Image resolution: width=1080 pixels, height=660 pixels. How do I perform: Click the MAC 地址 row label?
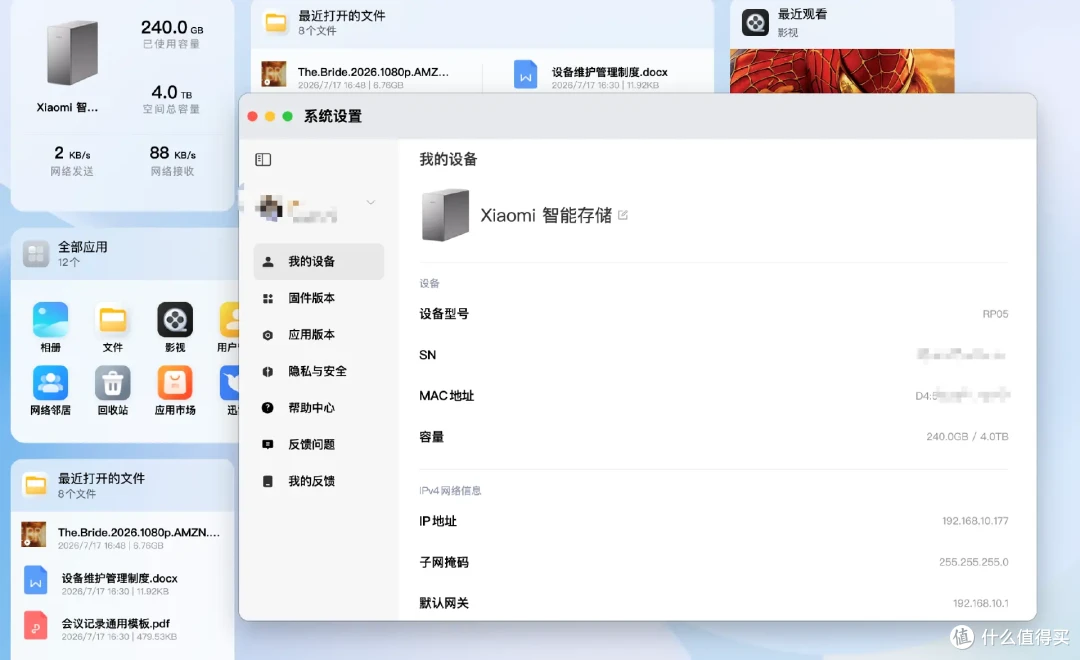[x=446, y=396]
